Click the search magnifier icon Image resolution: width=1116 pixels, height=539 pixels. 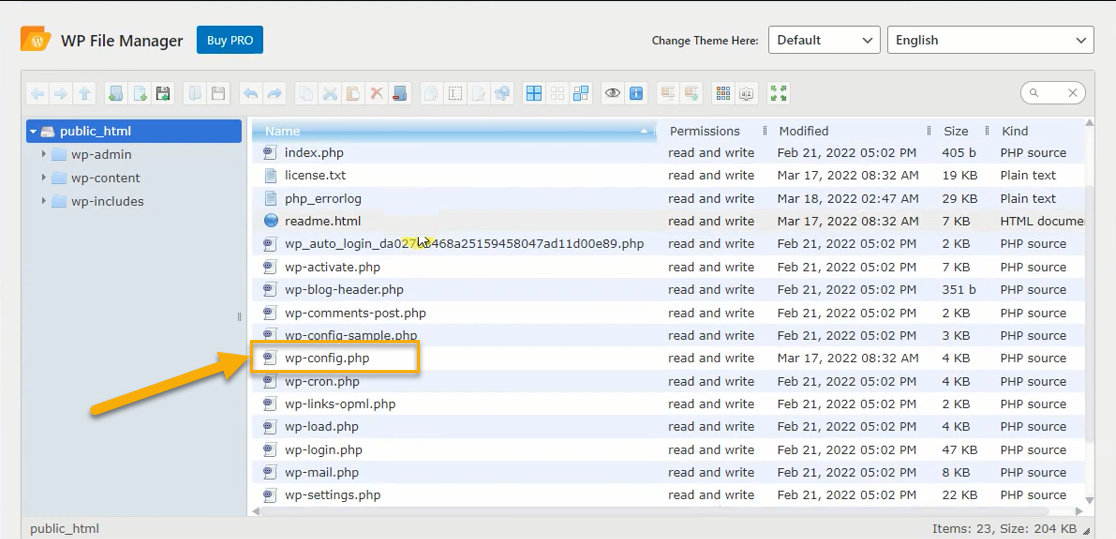pyautogui.click(x=1034, y=93)
